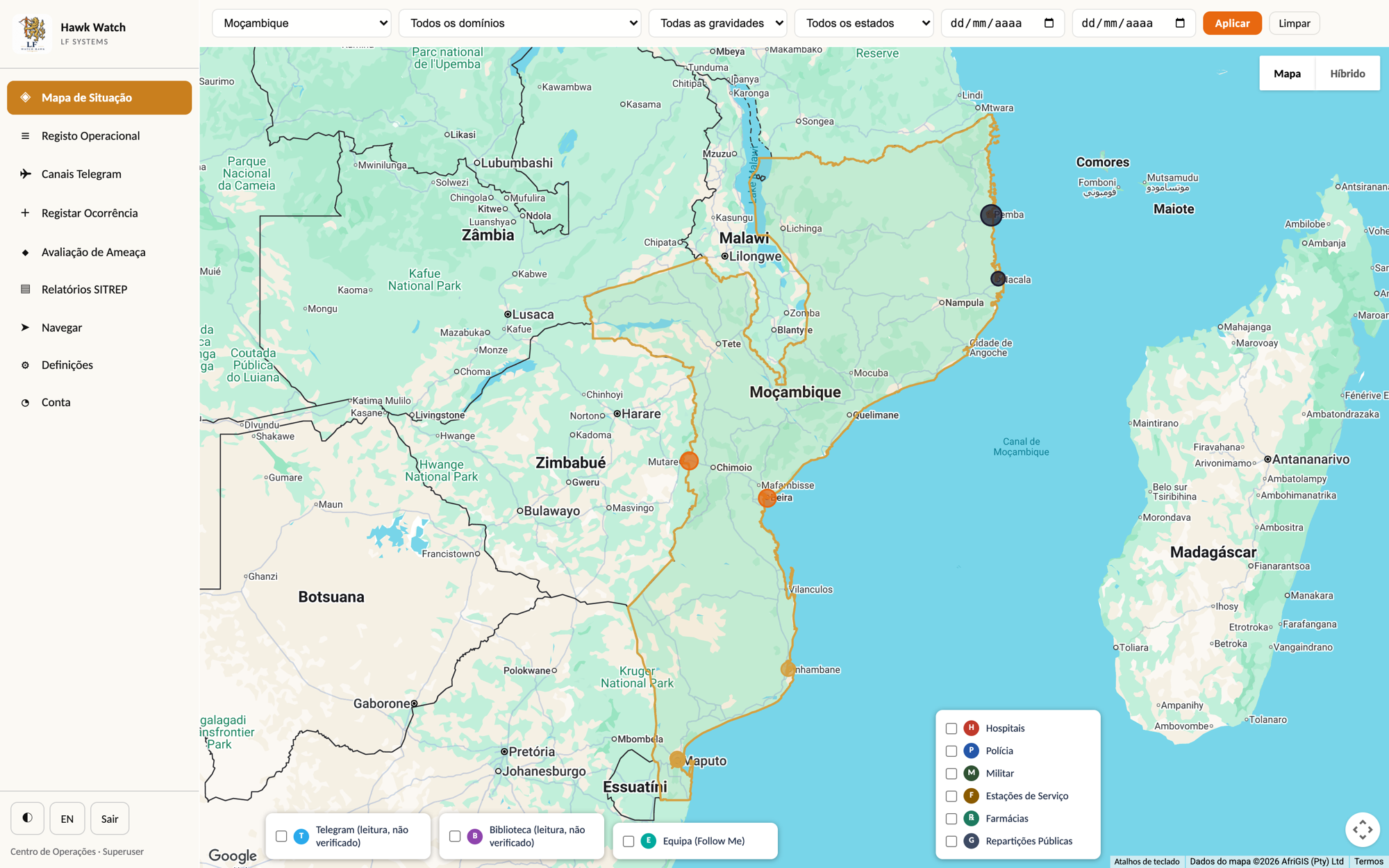Click the Registar Ocorrência plus icon
The width and height of the screenshot is (1389, 868).
click(x=25, y=212)
